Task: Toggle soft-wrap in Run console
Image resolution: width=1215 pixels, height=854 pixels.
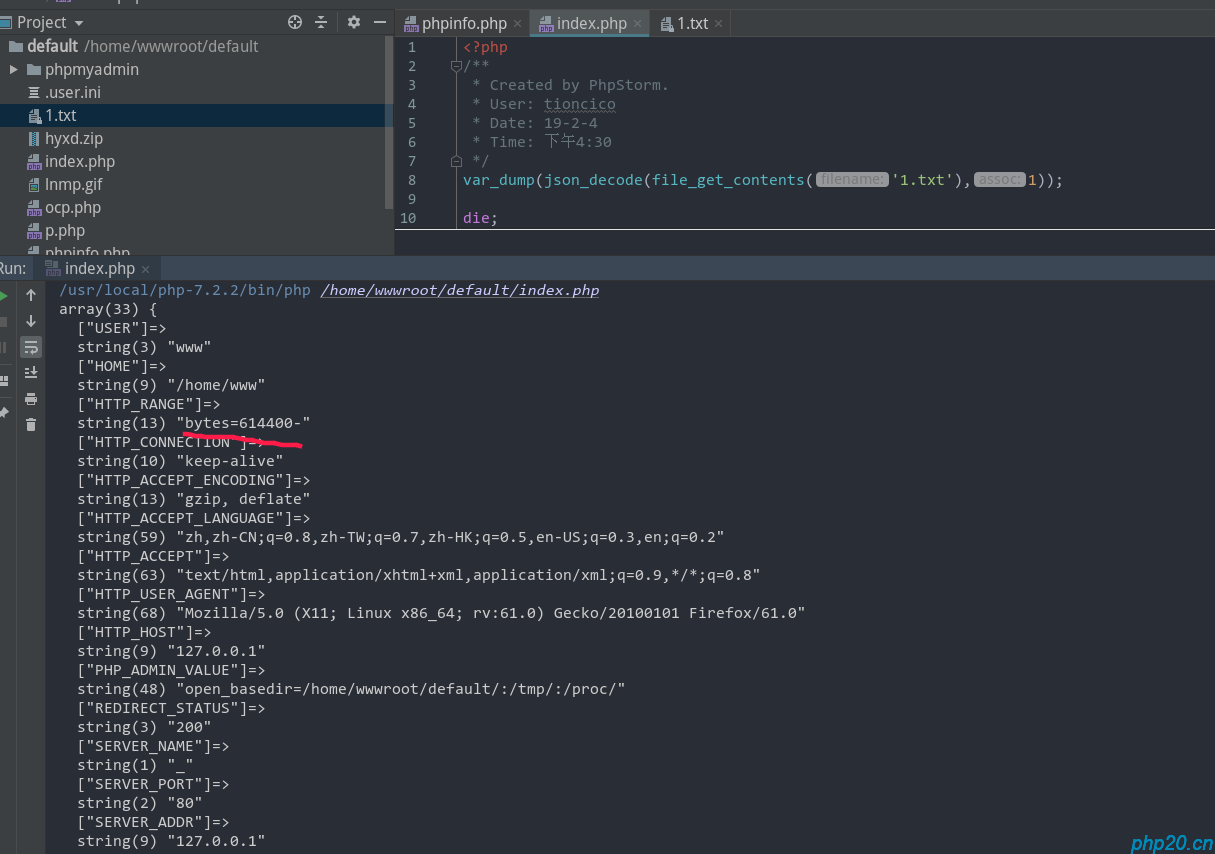Action: click(31, 347)
